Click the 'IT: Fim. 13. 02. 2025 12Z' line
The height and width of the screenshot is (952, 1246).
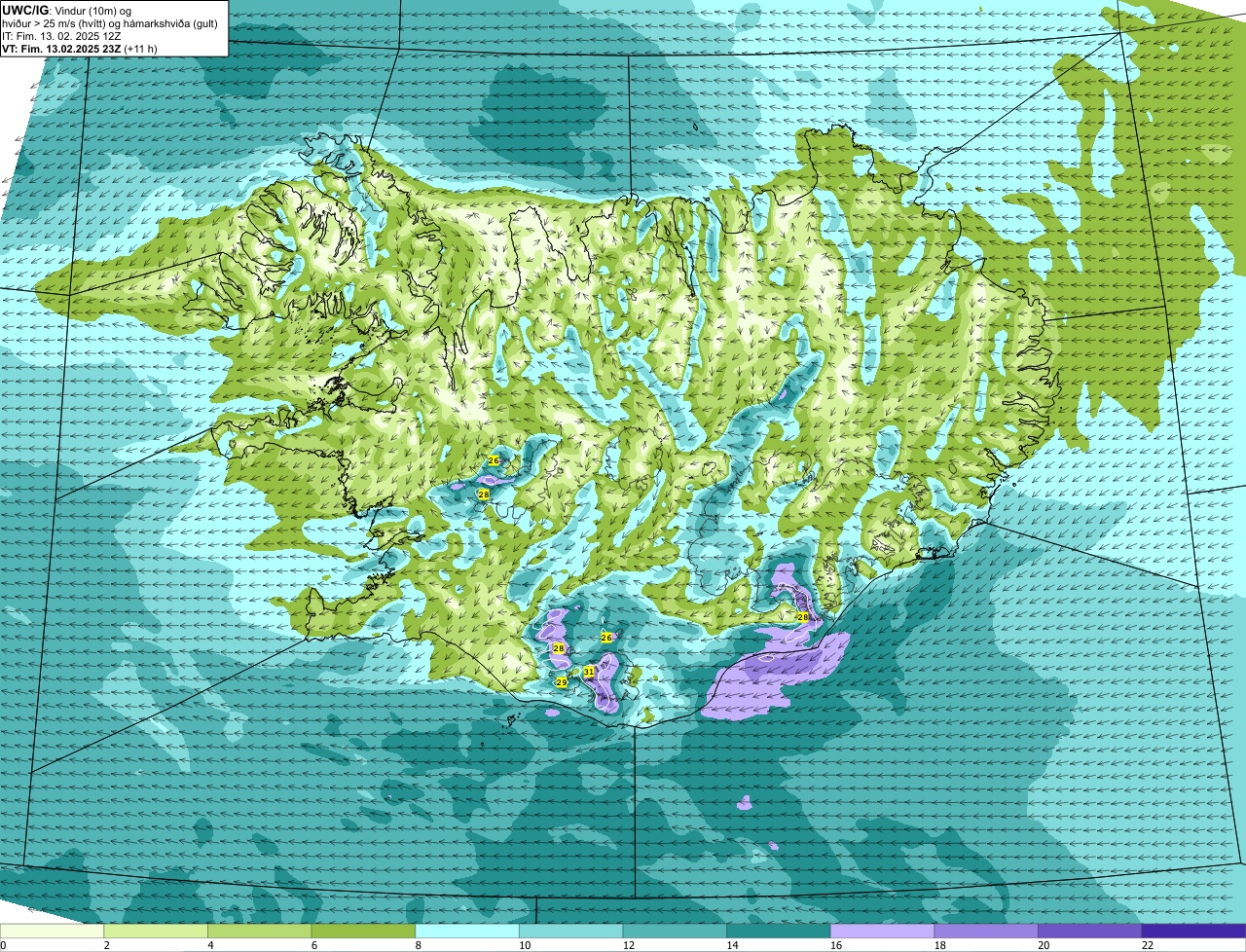coord(62,36)
